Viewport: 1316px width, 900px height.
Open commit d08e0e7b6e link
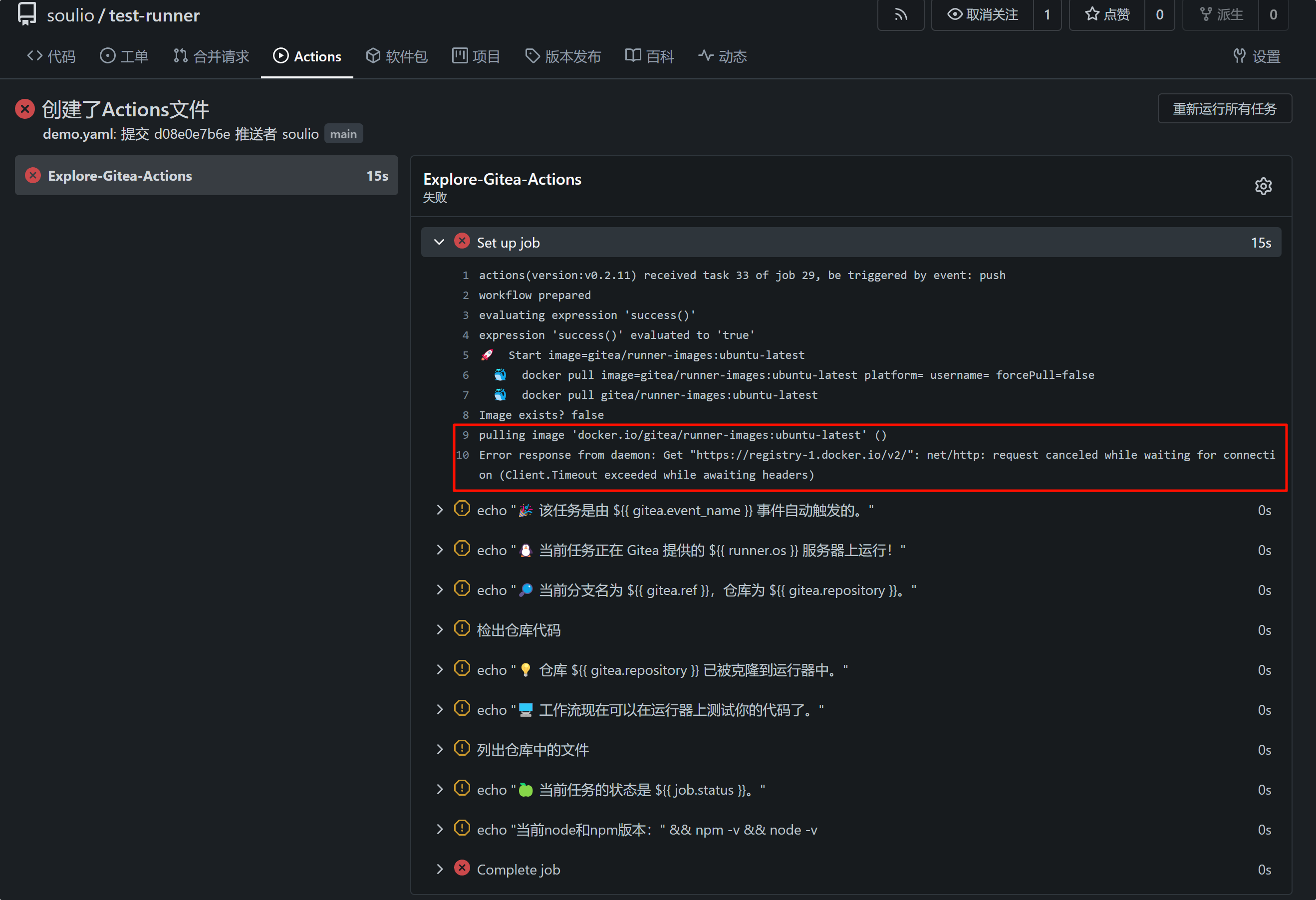pos(192,134)
